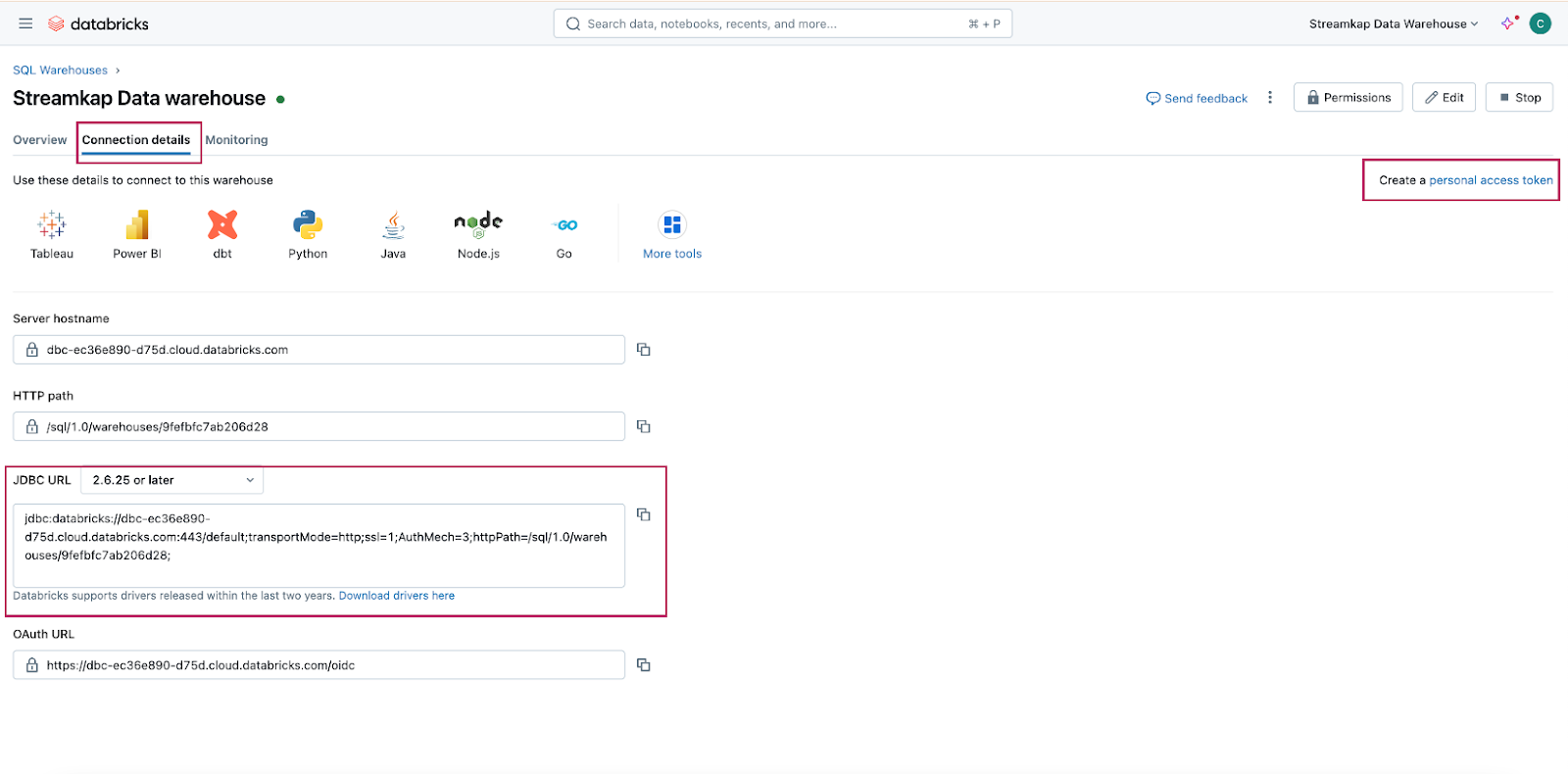
Task: Click the Streamkap Data warehouse title
Action: 139,98
